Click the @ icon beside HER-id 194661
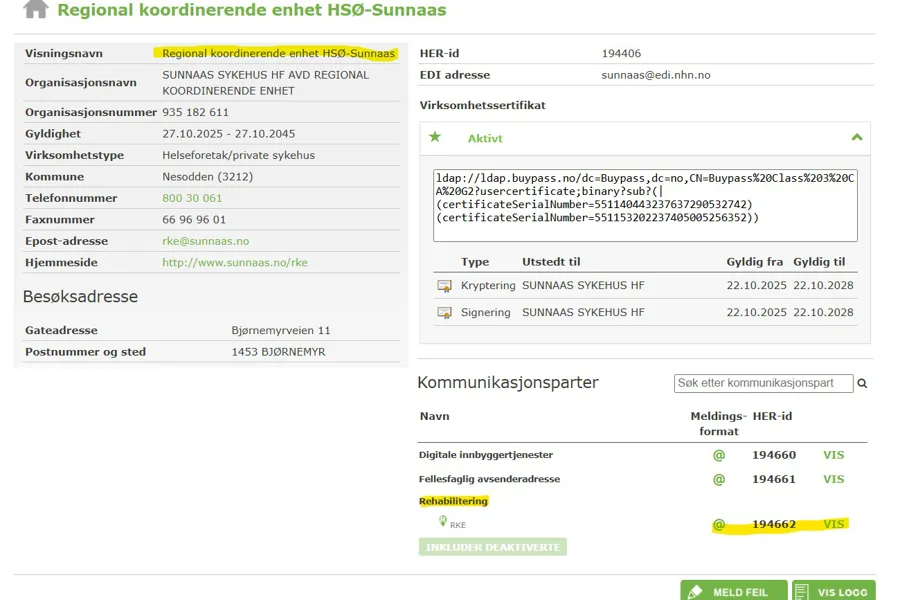The image size is (900, 600). click(718, 479)
